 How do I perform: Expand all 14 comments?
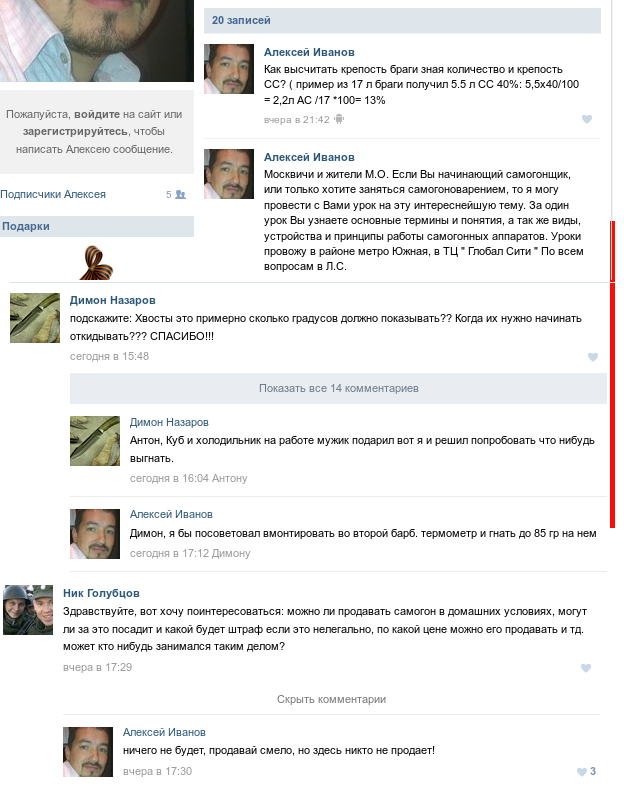click(338, 388)
